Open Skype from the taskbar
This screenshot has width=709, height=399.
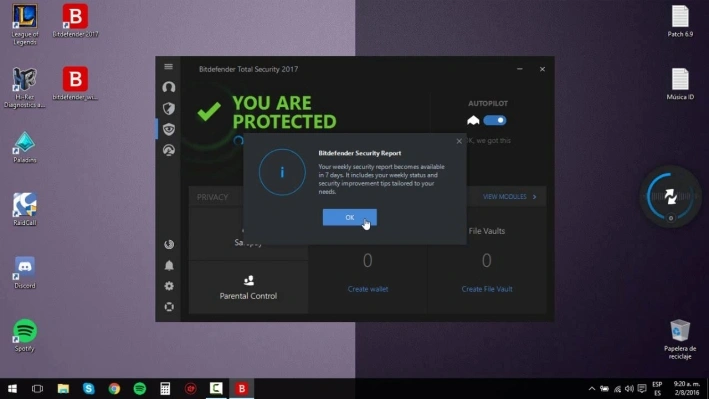89,389
